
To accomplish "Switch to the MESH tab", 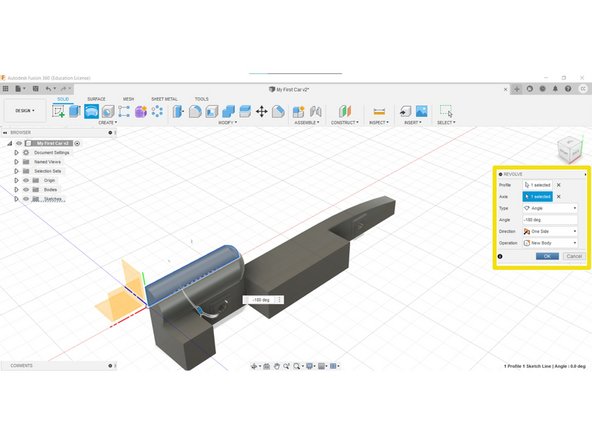I will [128, 99].
